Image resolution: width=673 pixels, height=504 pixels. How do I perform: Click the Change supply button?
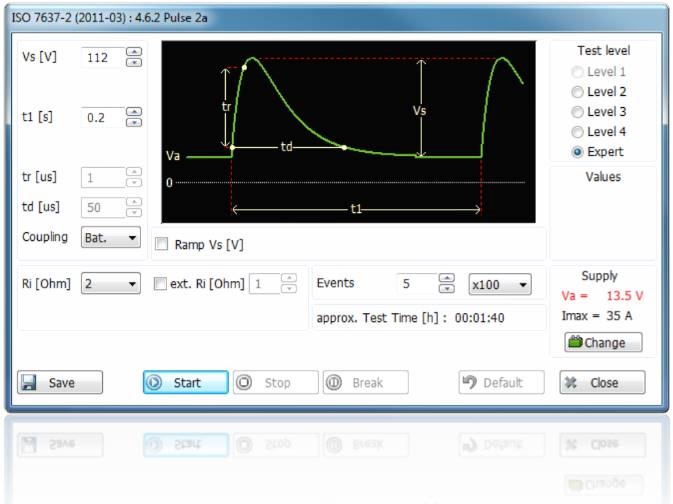(x=603, y=342)
